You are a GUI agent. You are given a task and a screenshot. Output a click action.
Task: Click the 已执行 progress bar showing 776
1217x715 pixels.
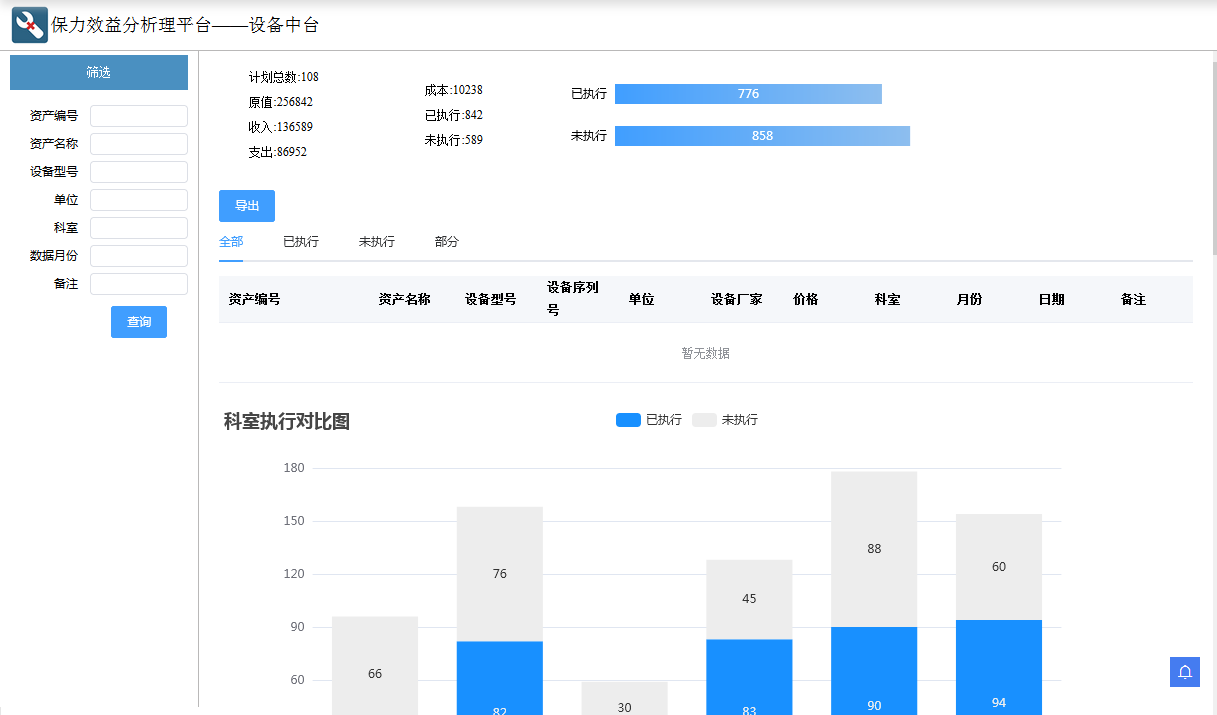pos(748,94)
